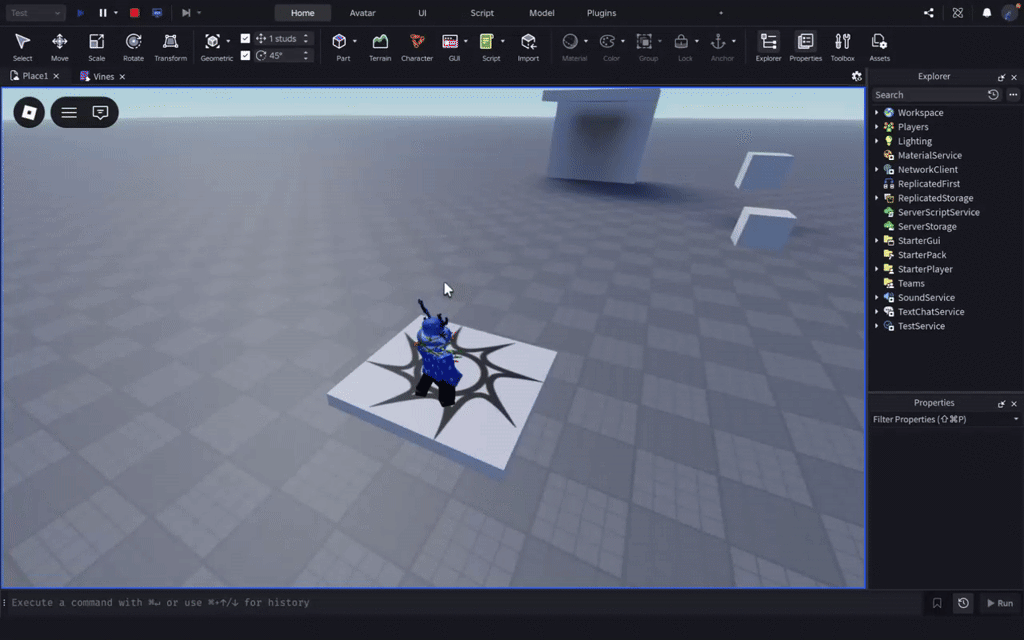Click the Color palette icon
Screen dimensions: 1024x640
coord(607,42)
